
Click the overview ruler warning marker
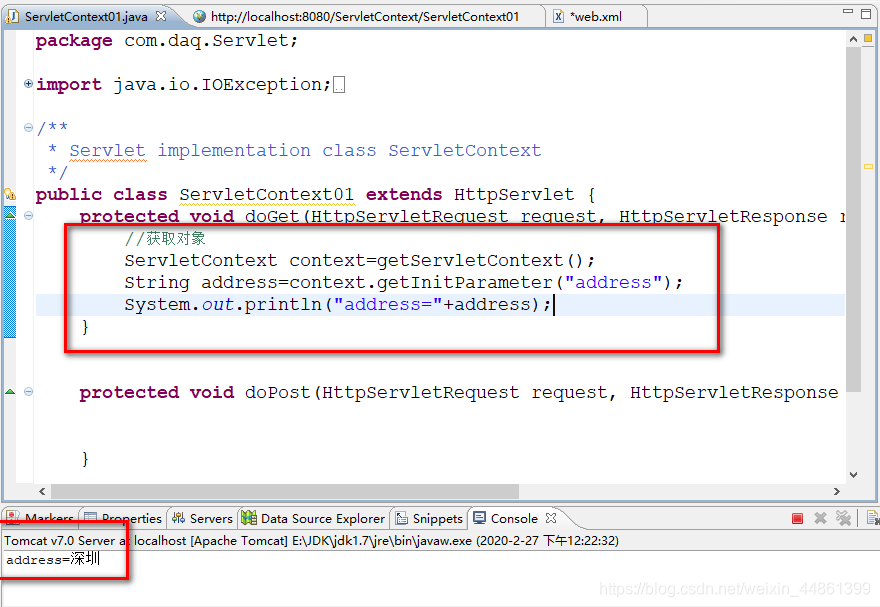[868, 167]
